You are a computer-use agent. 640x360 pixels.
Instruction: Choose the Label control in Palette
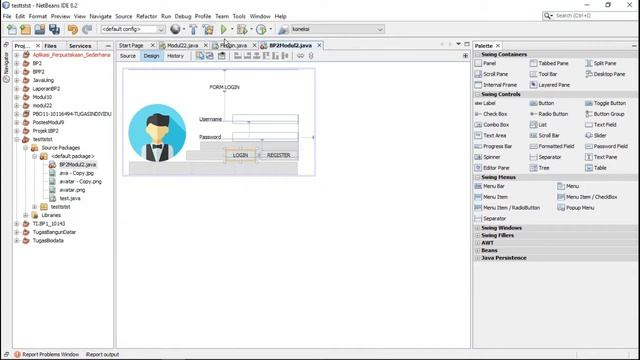click(x=485, y=103)
